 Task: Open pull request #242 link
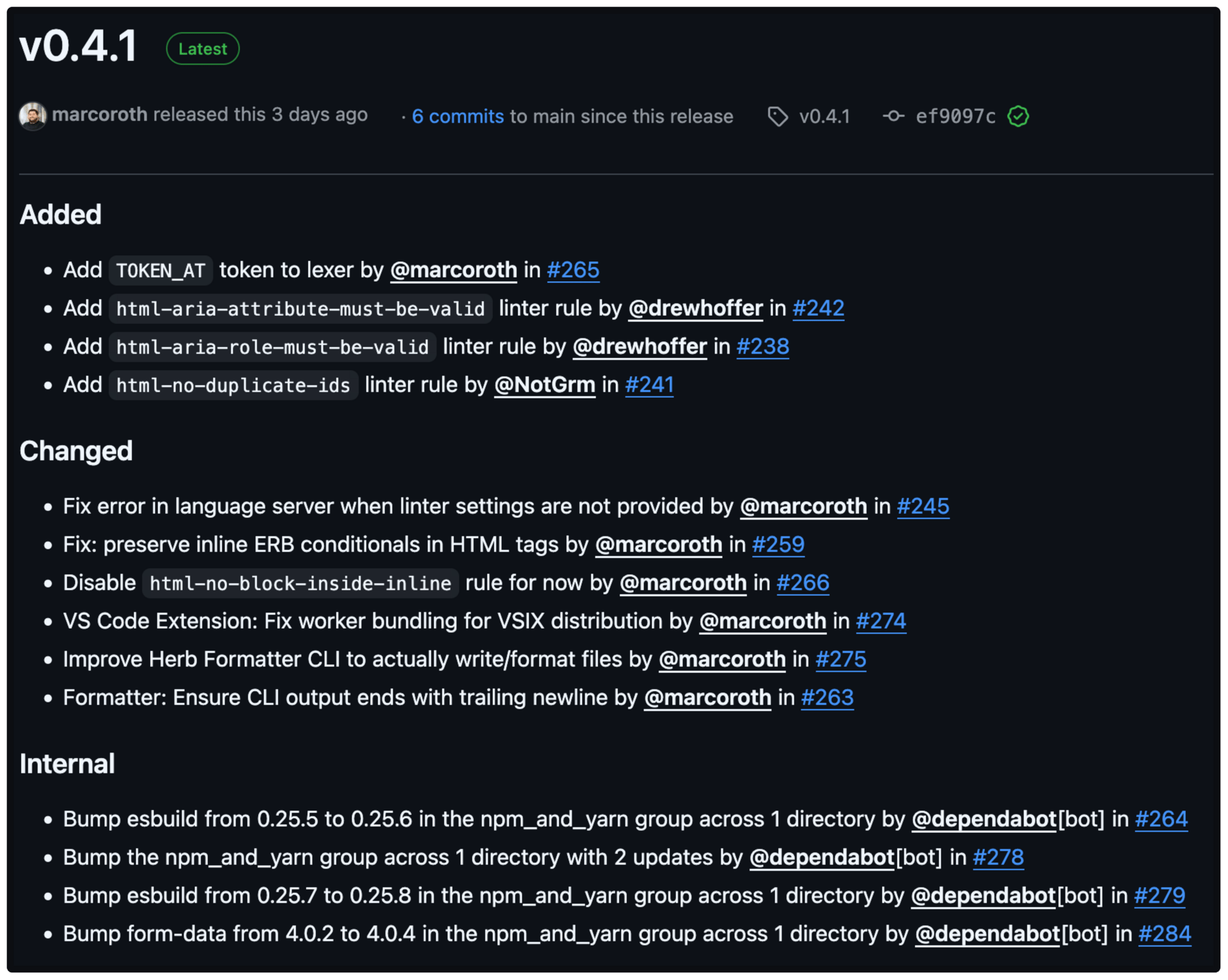click(818, 308)
